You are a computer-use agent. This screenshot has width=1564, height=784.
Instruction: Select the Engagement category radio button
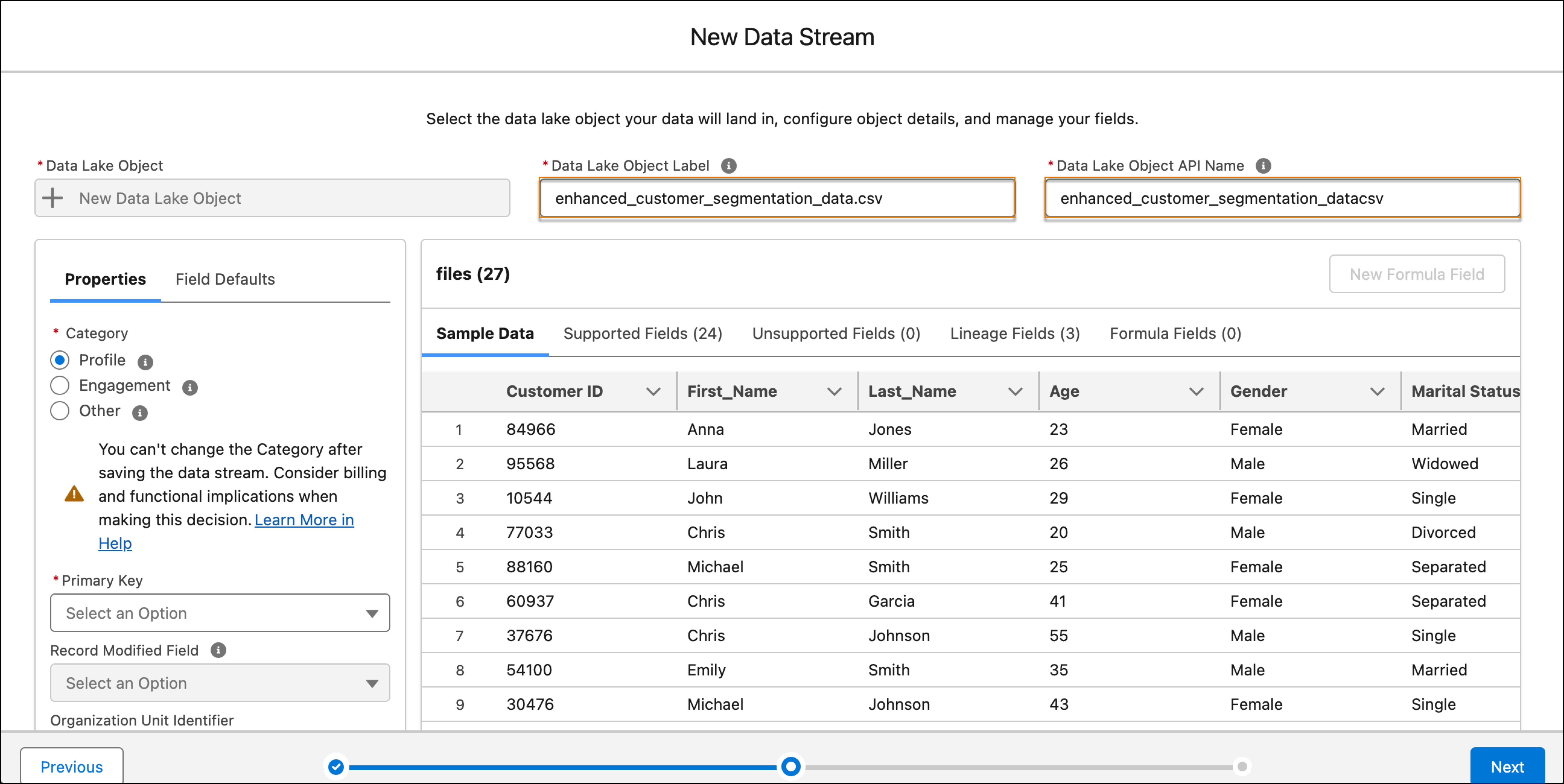60,385
